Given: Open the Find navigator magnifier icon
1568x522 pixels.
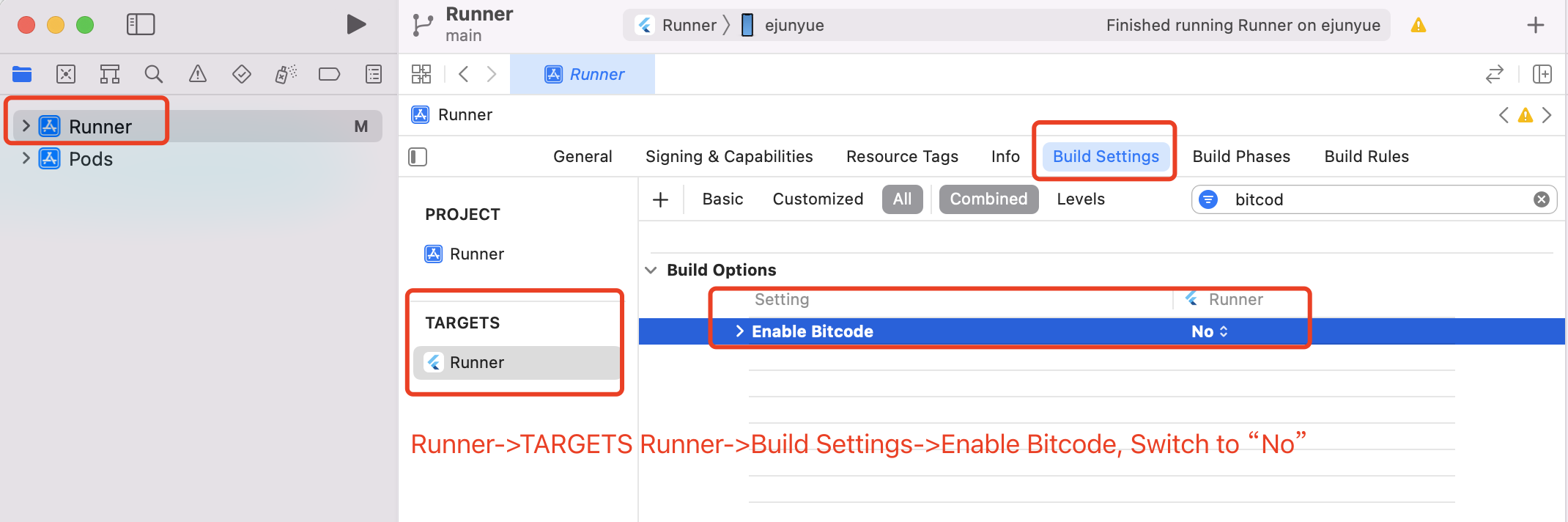Looking at the screenshot, I should pyautogui.click(x=153, y=74).
